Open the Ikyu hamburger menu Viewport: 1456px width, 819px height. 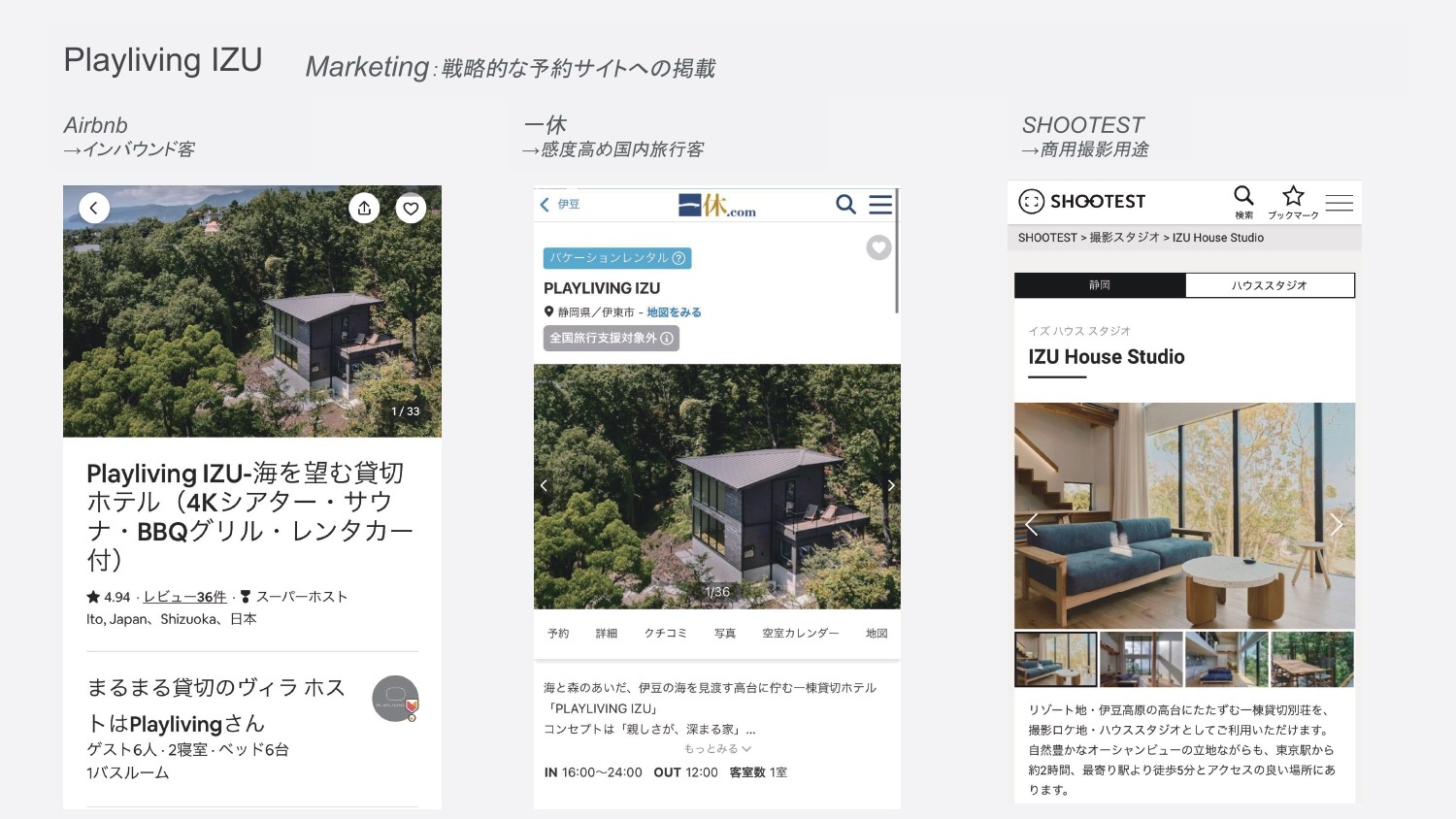click(x=880, y=204)
